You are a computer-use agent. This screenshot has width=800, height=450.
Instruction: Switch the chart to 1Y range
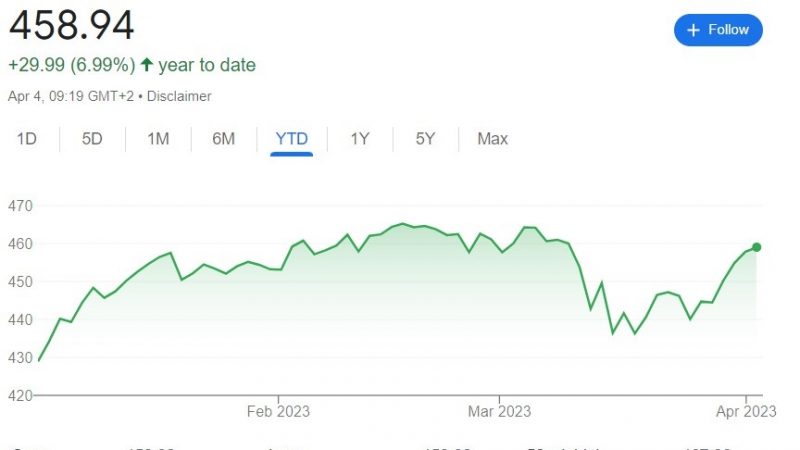coord(360,139)
